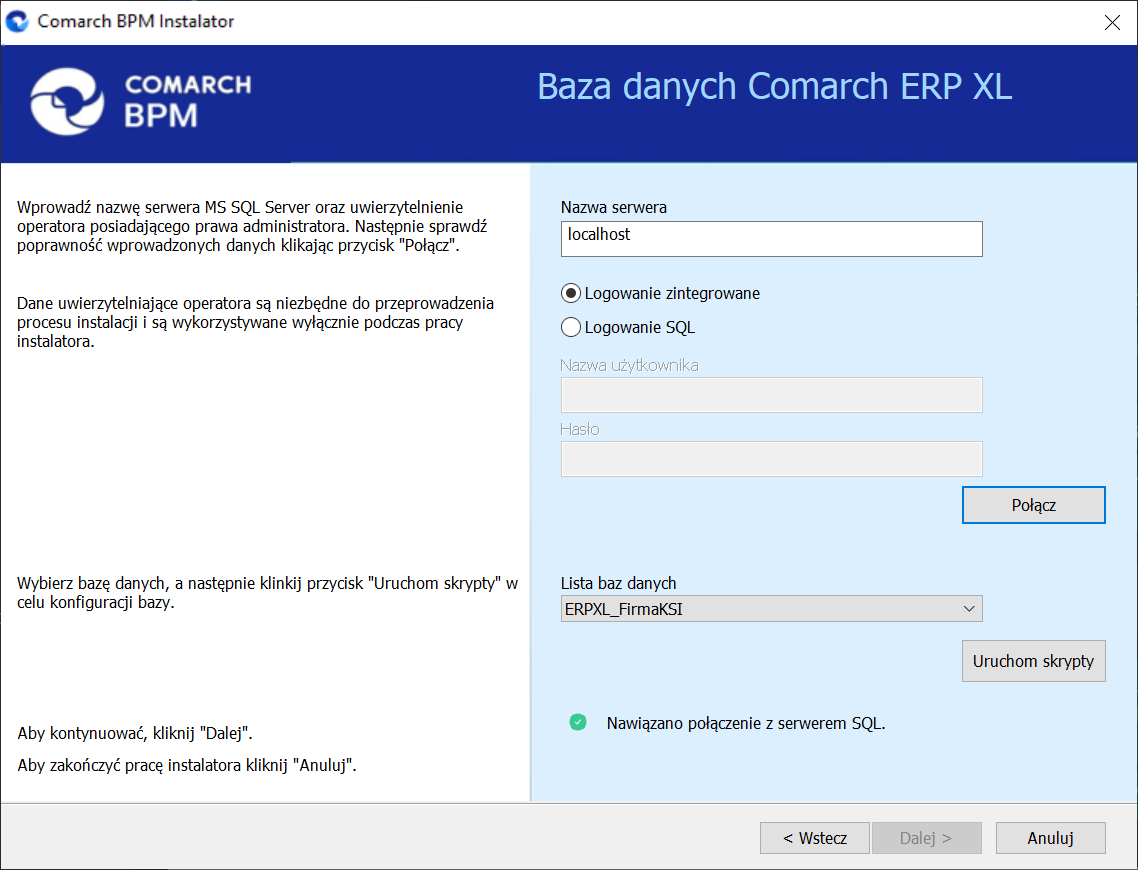Click the Comarch BPM title bar icon
The width and height of the screenshot is (1138, 870).
pos(17,21)
